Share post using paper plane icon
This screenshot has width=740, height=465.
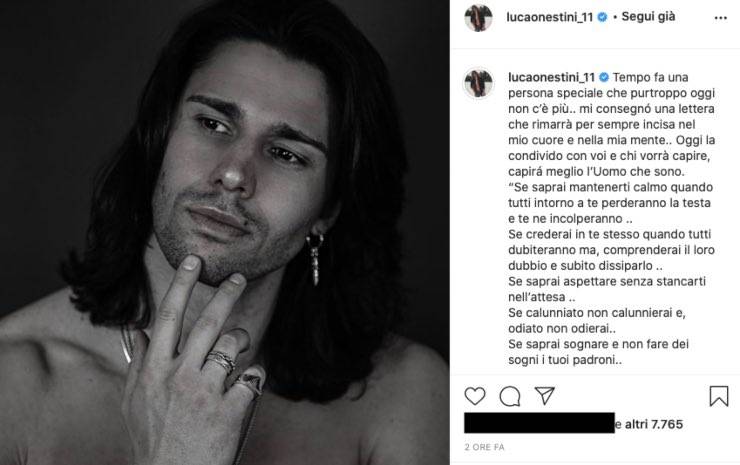[x=544, y=395]
